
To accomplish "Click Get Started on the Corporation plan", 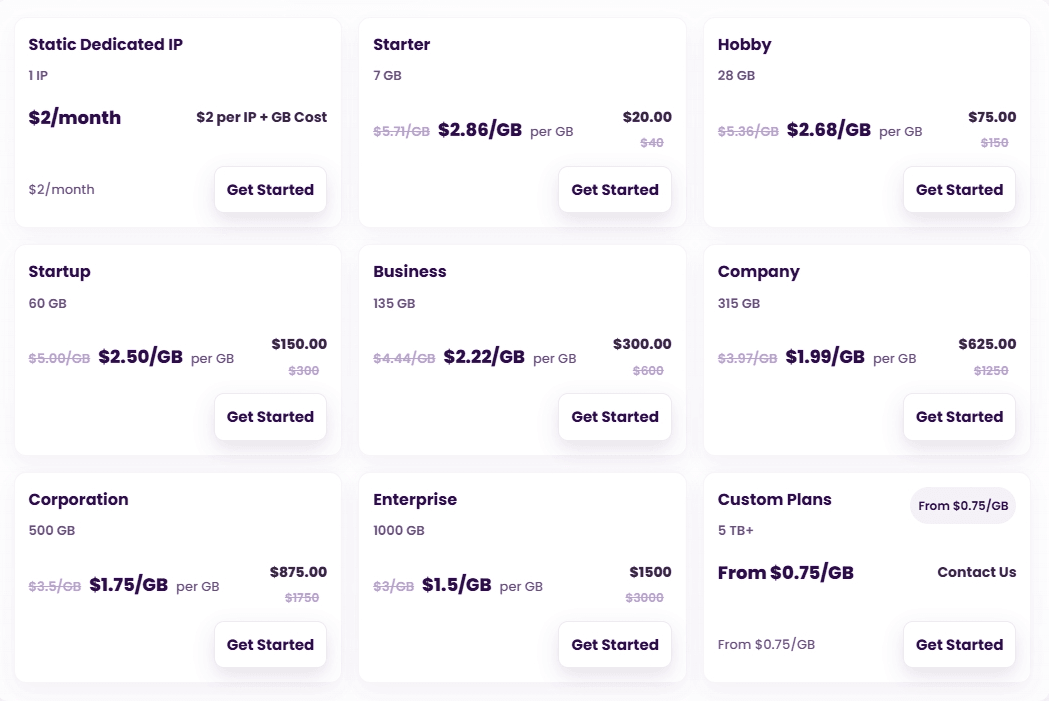I will coord(270,645).
